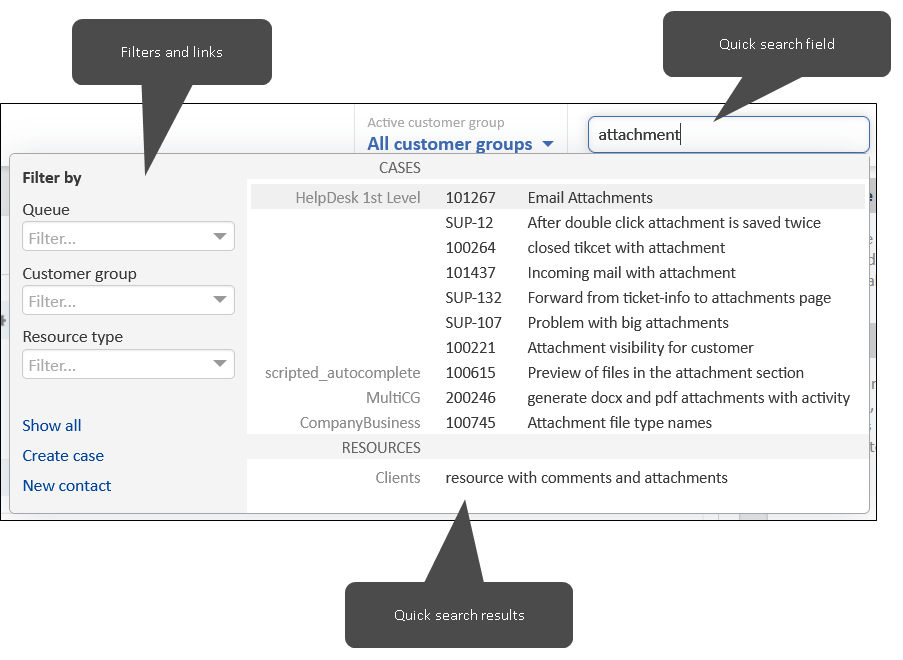Open case 100615 Preview of files

(665, 373)
